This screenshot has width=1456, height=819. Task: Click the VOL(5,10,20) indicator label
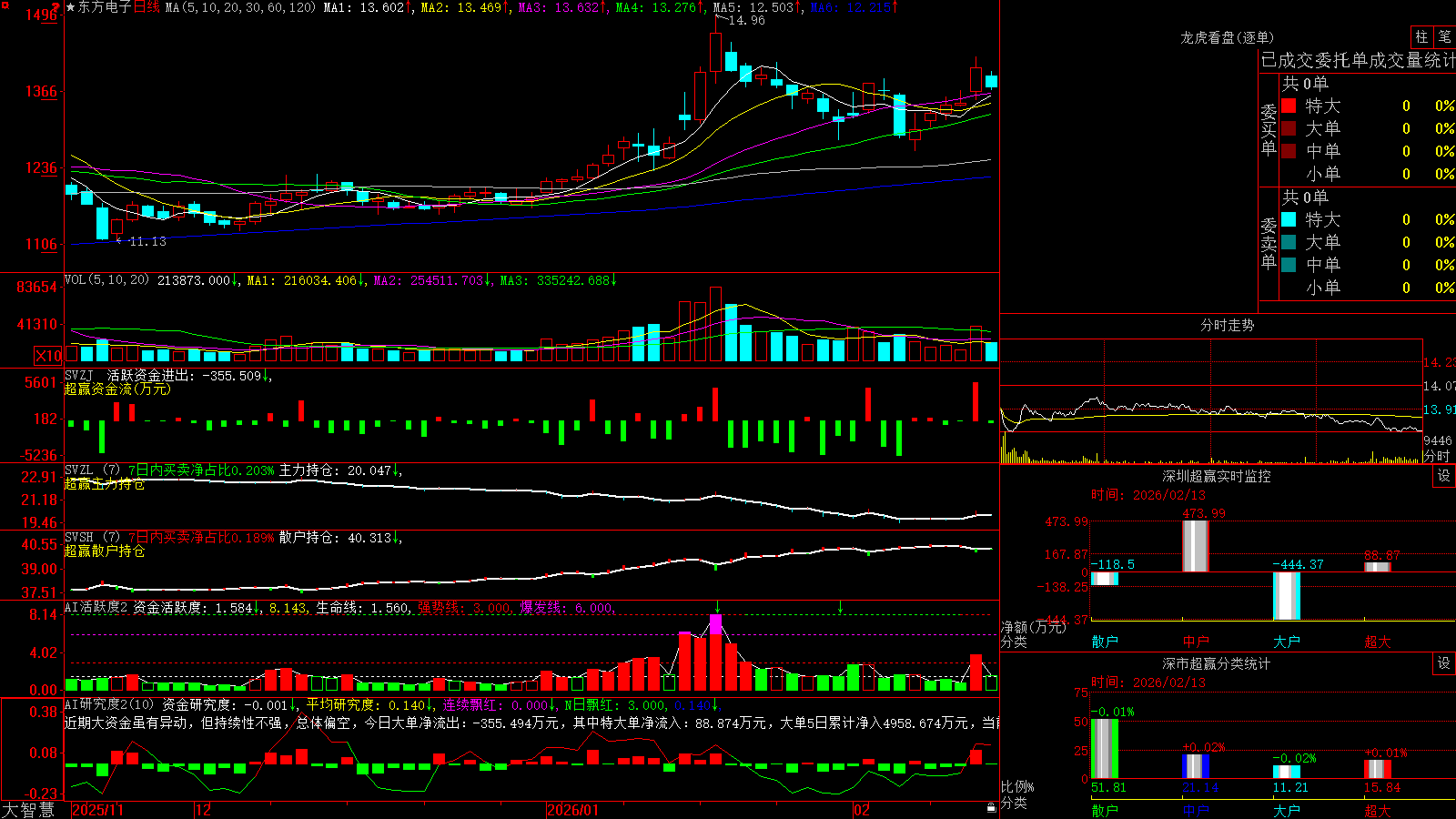[106, 280]
